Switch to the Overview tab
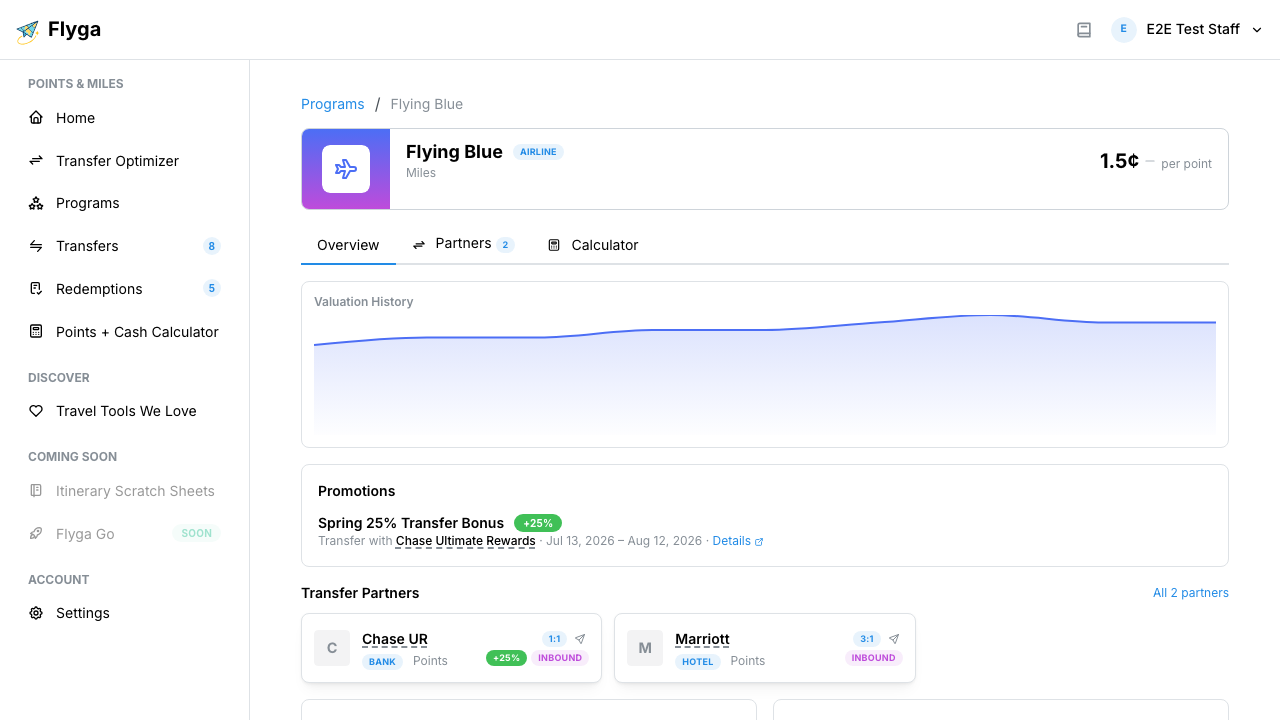 click(348, 245)
